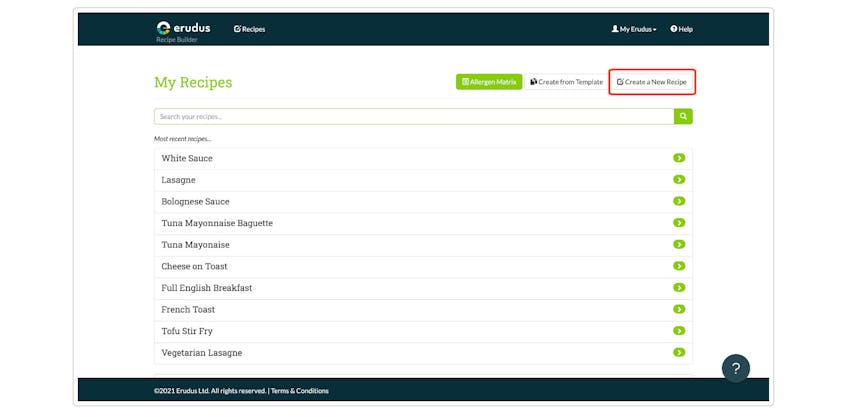850x408 pixels.
Task: Open the Recipes nav item
Action: pyautogui.click(x=249, y=29)
